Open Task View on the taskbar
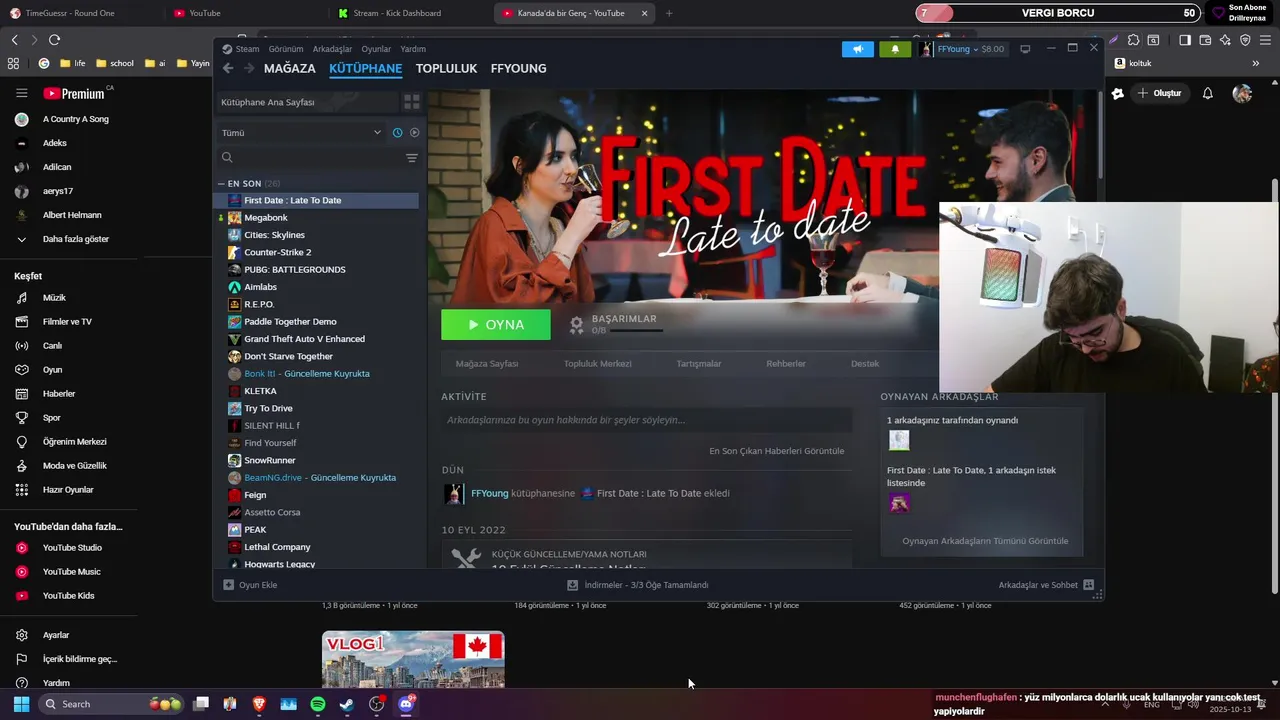The image size is (1280, 720). 201,704
